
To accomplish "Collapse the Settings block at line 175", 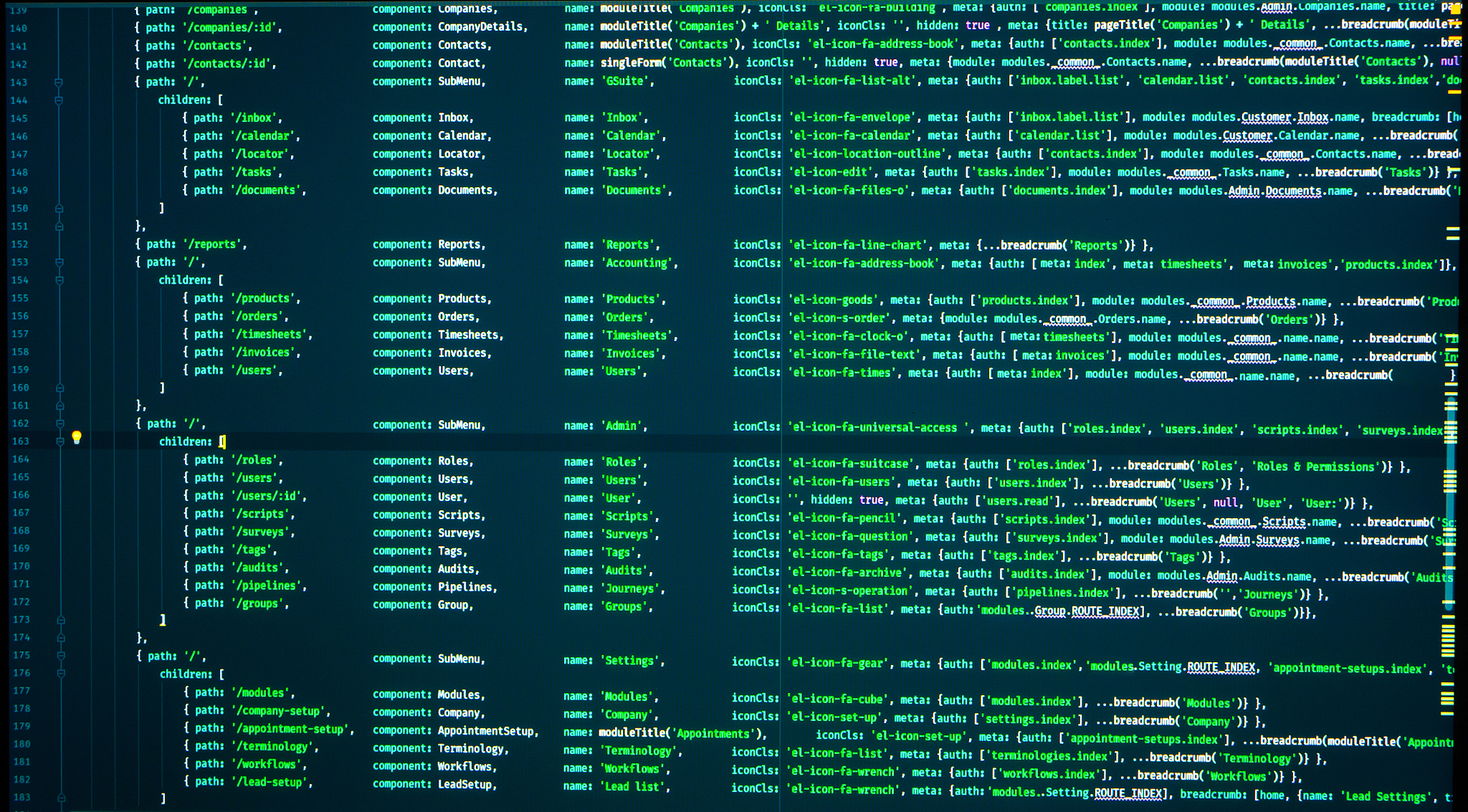I will click(x=61, y=656).
